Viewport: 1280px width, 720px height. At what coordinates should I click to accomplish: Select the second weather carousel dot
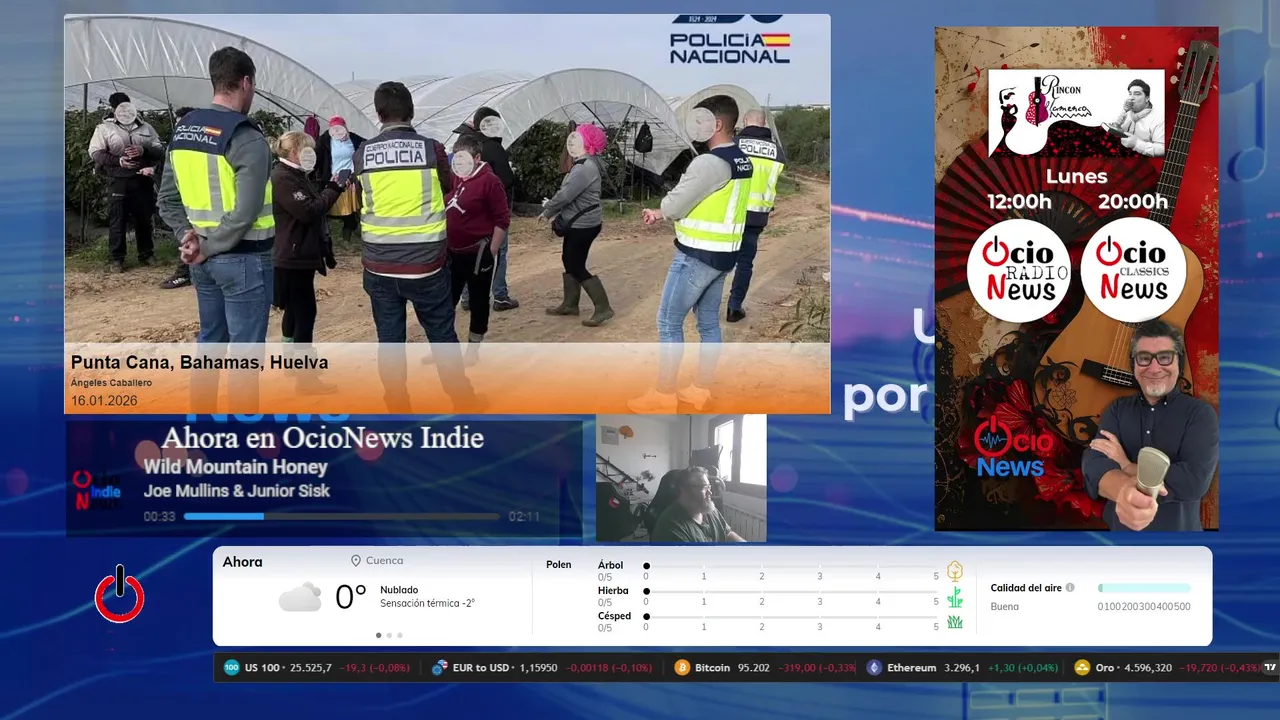coord(389,635)
